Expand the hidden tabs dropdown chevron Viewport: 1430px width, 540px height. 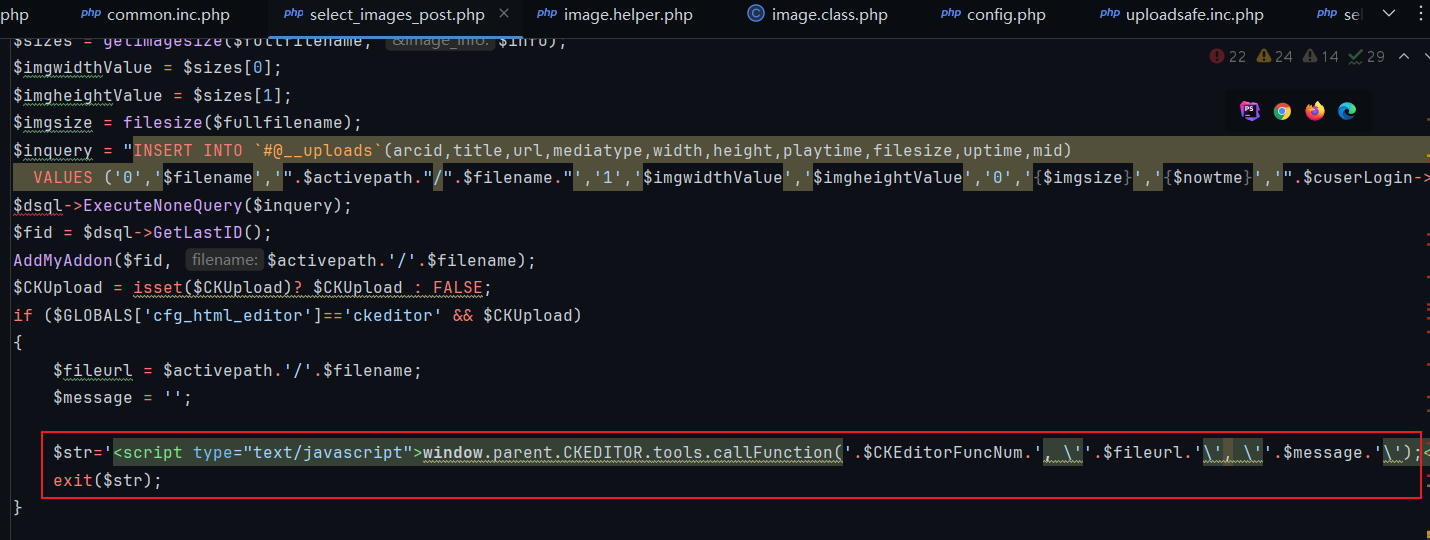point(1388,14)
